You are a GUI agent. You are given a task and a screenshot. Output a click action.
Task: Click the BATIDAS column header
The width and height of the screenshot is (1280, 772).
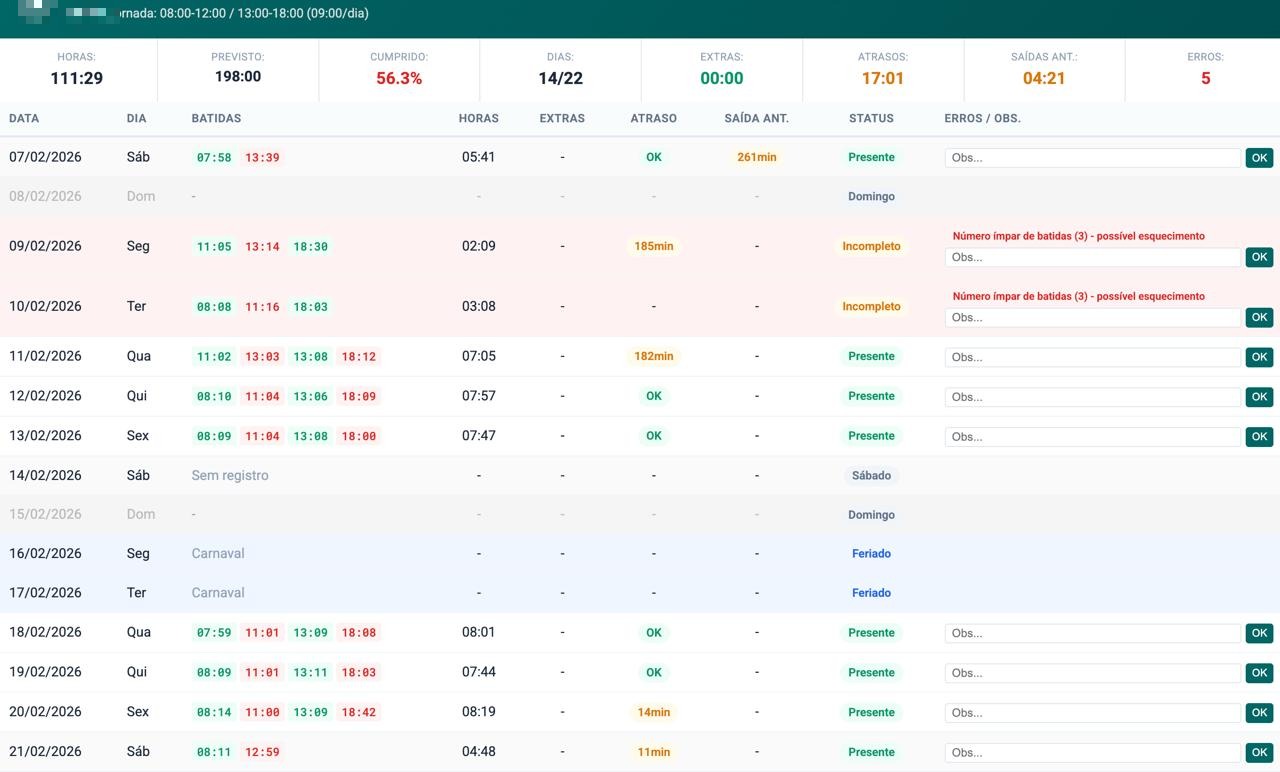[x=216, y=118]
